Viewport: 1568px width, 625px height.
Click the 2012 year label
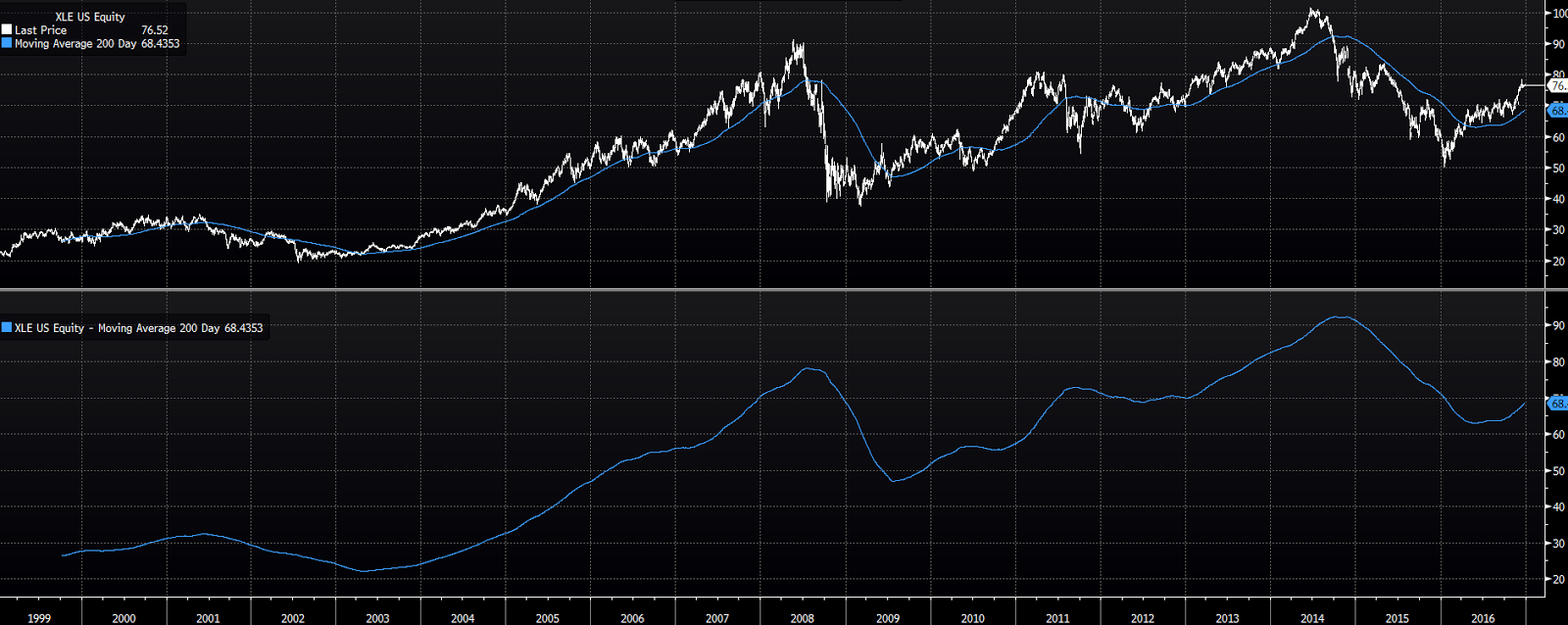1143,618
